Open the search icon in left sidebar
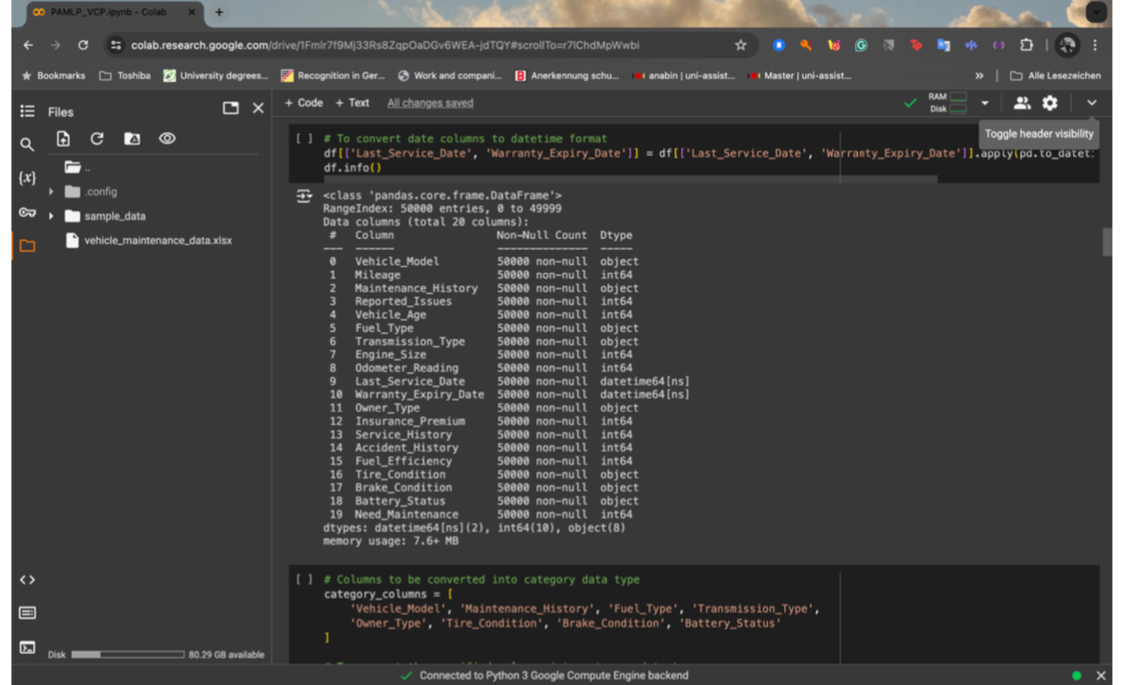1125x685 pixels. pos(27,145)
